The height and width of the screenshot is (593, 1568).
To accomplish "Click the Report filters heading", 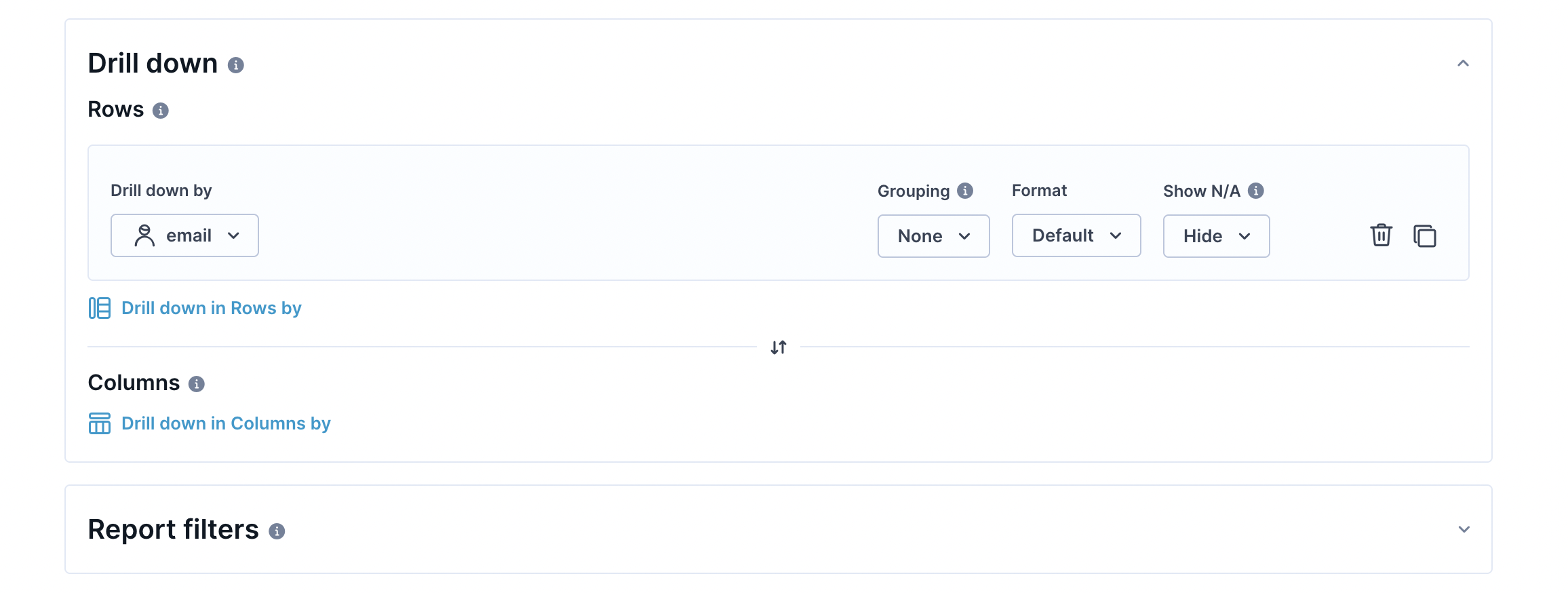I will (x=174, y=529).
